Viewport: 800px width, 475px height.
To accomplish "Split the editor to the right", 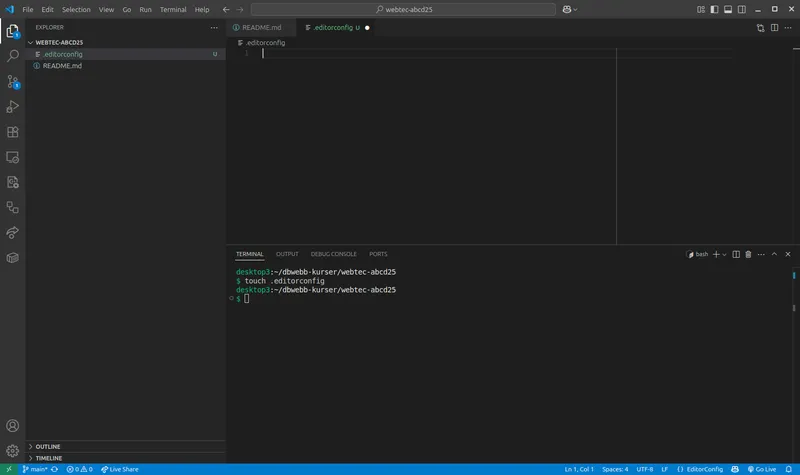I will pyautogui.click(x=774, y=28).
